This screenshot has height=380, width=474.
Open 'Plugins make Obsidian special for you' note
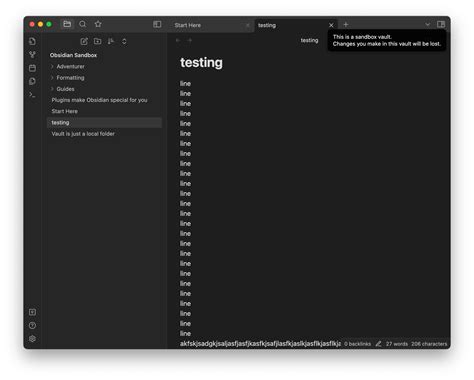(x=99, y=100)
